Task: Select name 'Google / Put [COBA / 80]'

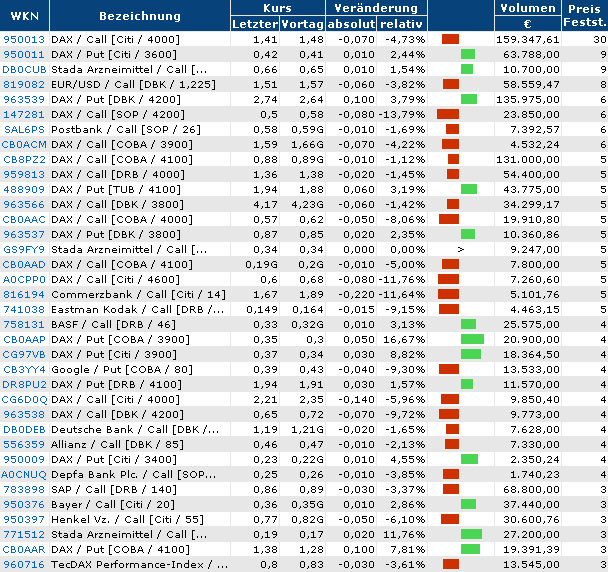Action: click(x=122, y=370)
